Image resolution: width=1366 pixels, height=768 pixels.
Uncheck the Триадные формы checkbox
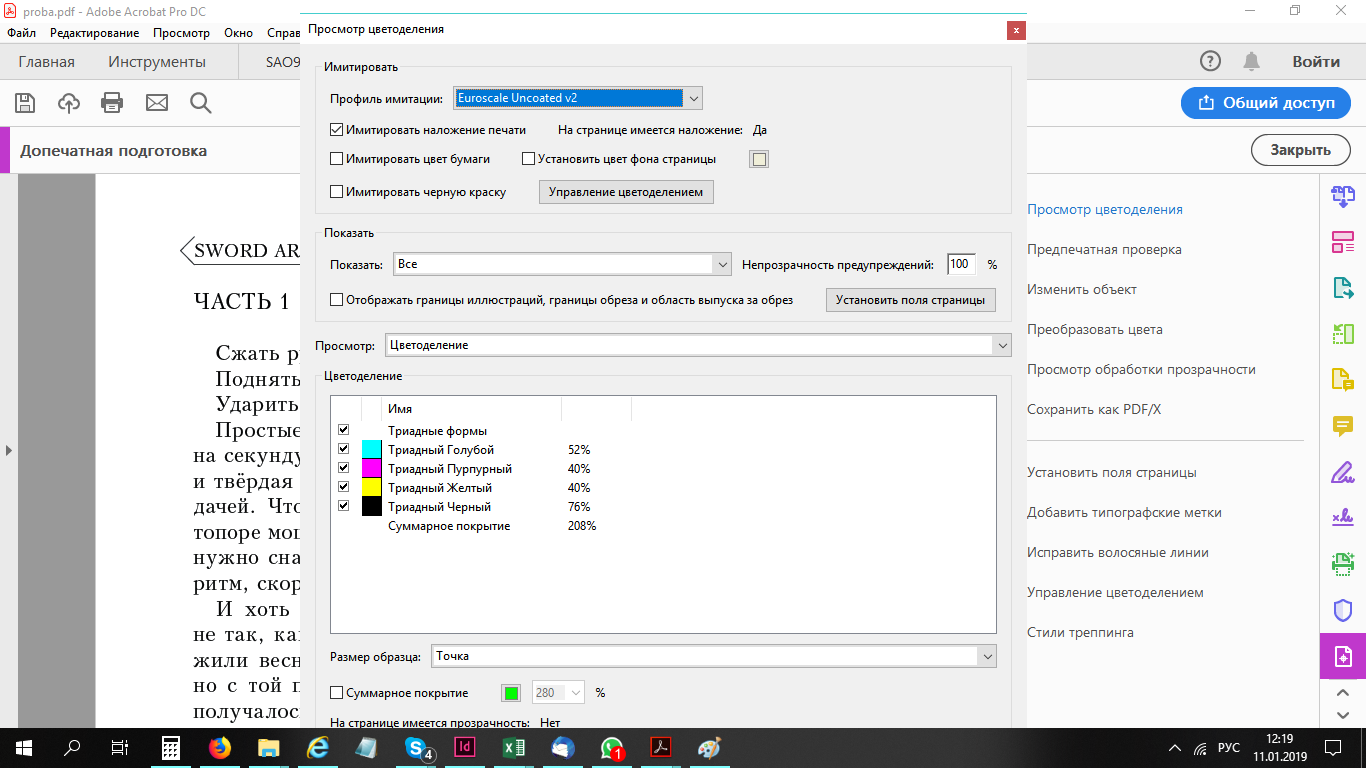click(344, 430)
